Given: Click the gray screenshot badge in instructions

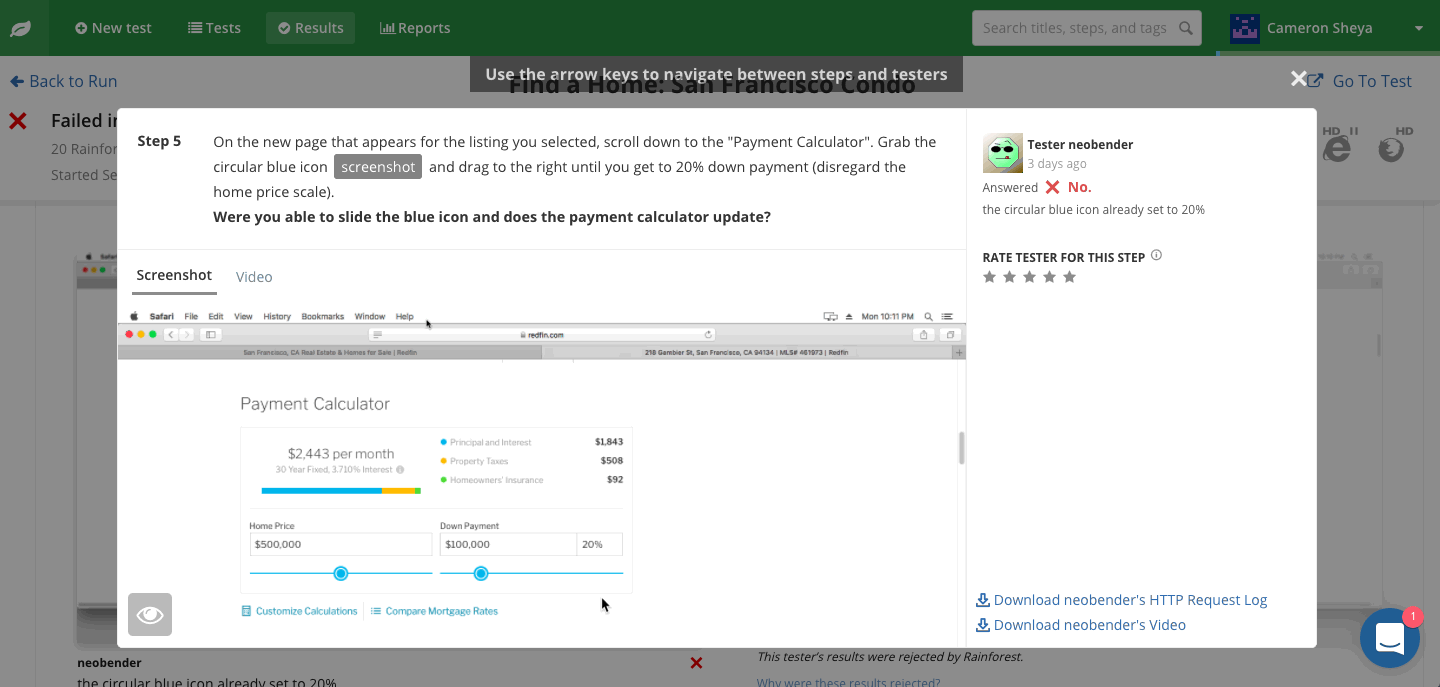Looking at the screenshot, I should [x=378, y=167].
